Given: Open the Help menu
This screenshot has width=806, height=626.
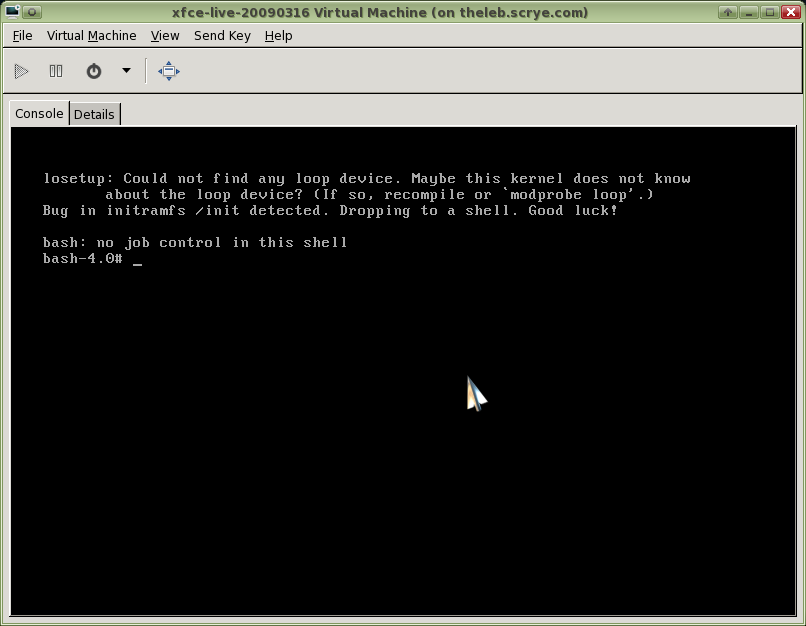Looking at the screenshot, I should click(279, 35).
